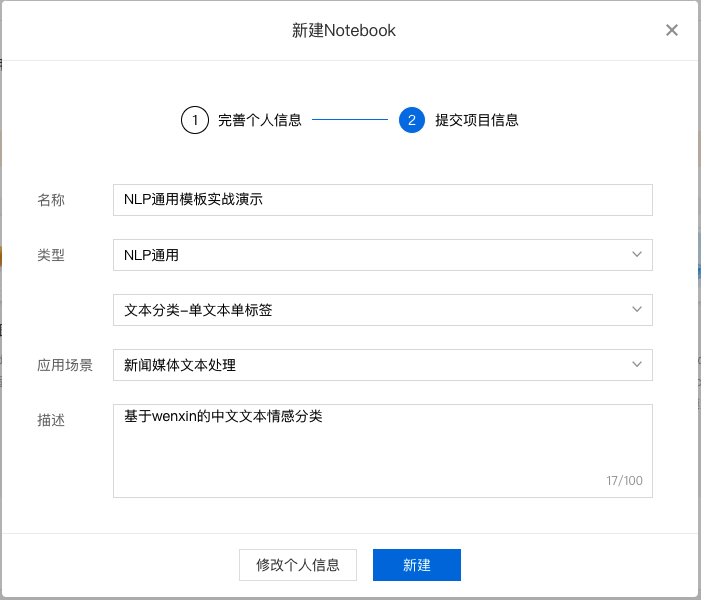Focus the 名称 input field
Screen dimensions: 701x600
point(383,200)
